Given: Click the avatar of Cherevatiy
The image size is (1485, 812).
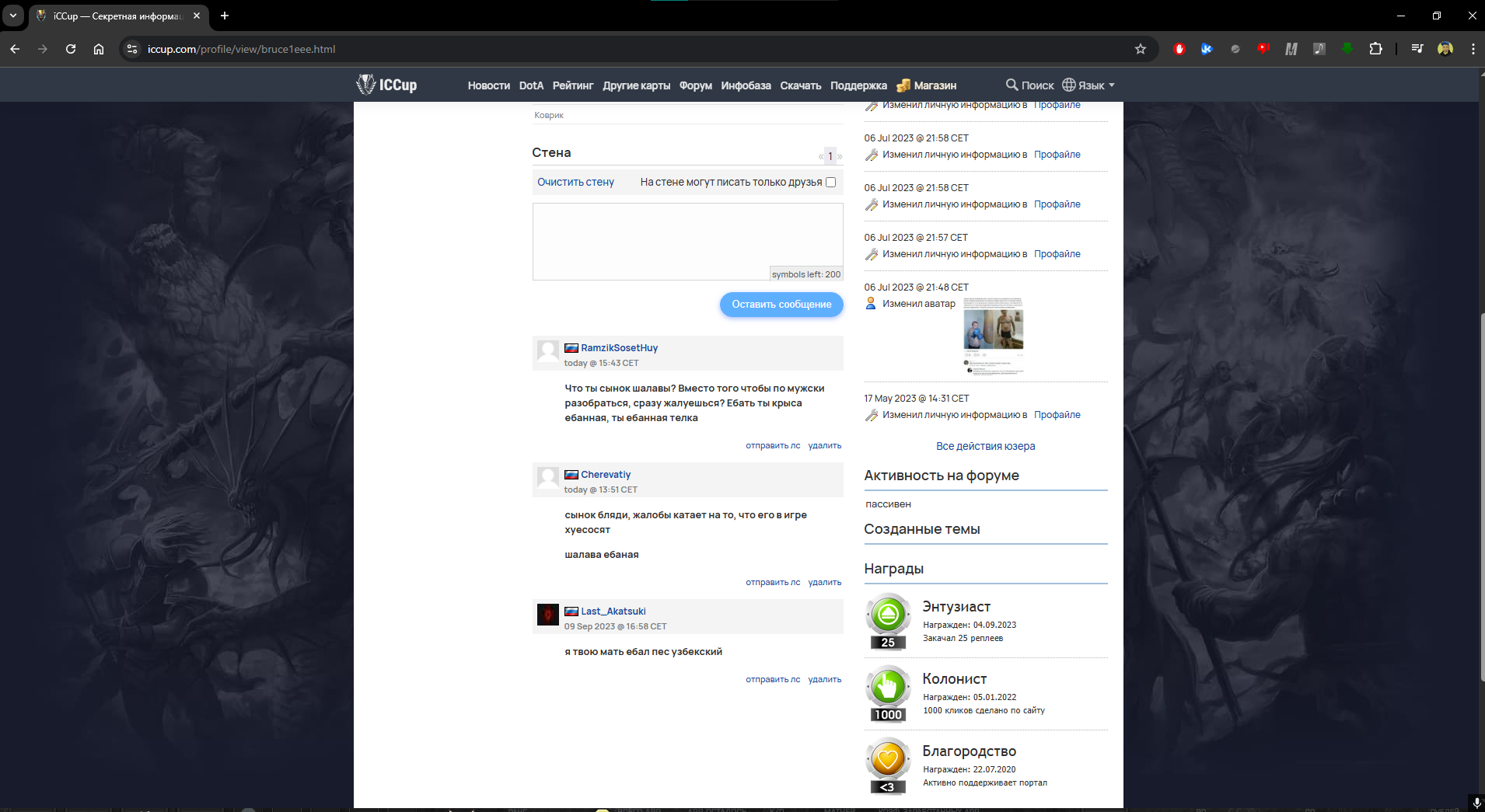Looking at the screenshot, I should click(x=548, y=478).
